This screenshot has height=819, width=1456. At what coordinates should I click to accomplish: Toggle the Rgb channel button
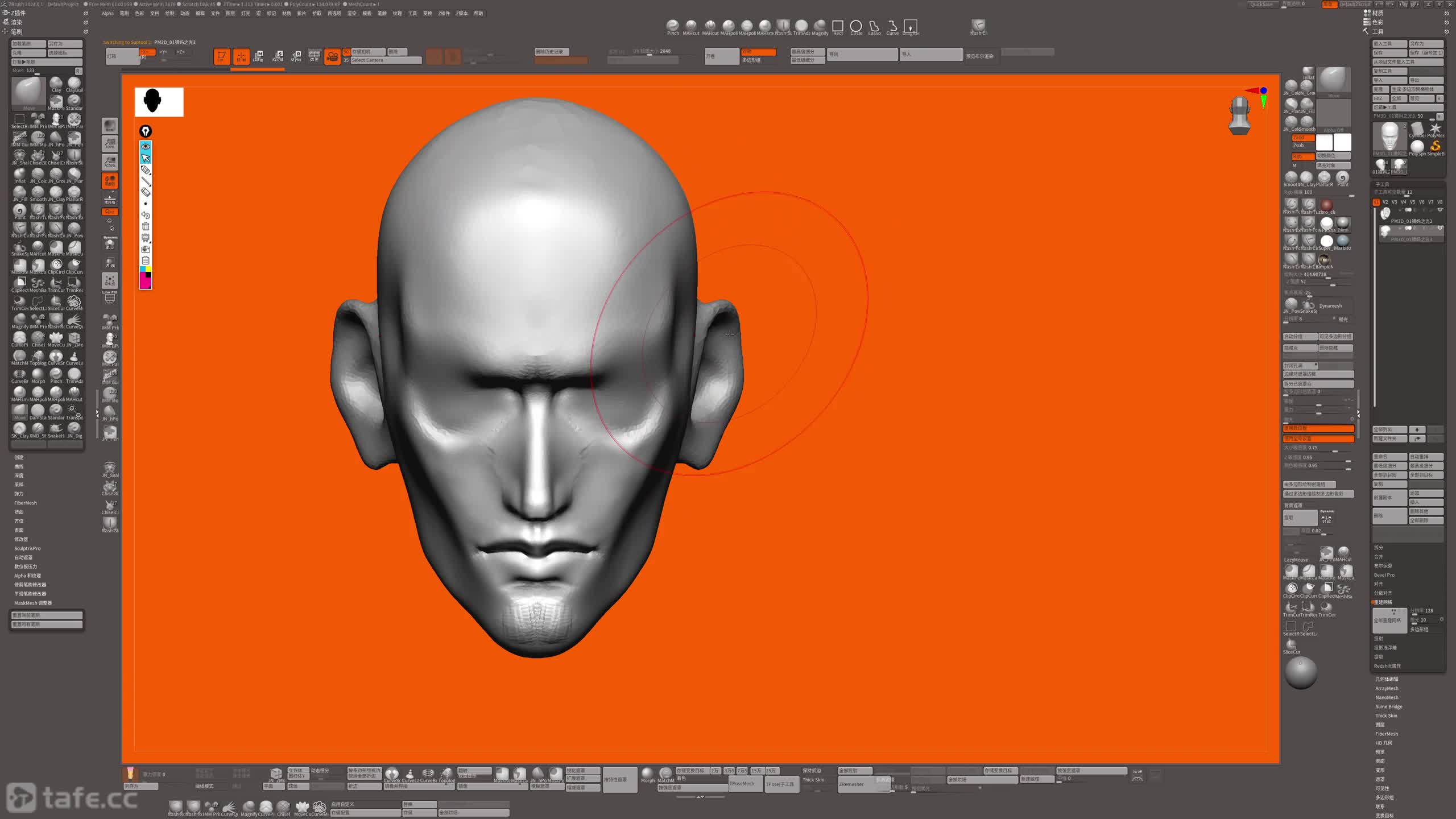(1302, 156)
